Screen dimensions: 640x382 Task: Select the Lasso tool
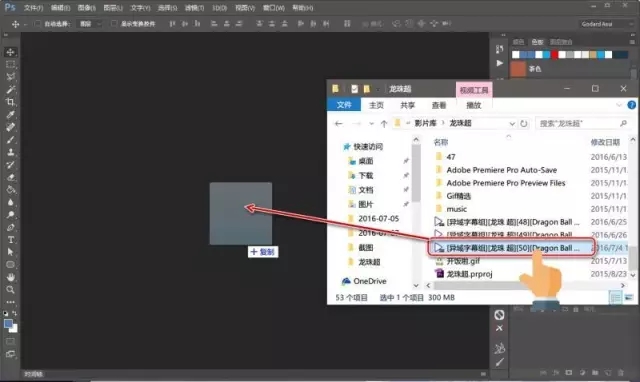pos(11,77)
